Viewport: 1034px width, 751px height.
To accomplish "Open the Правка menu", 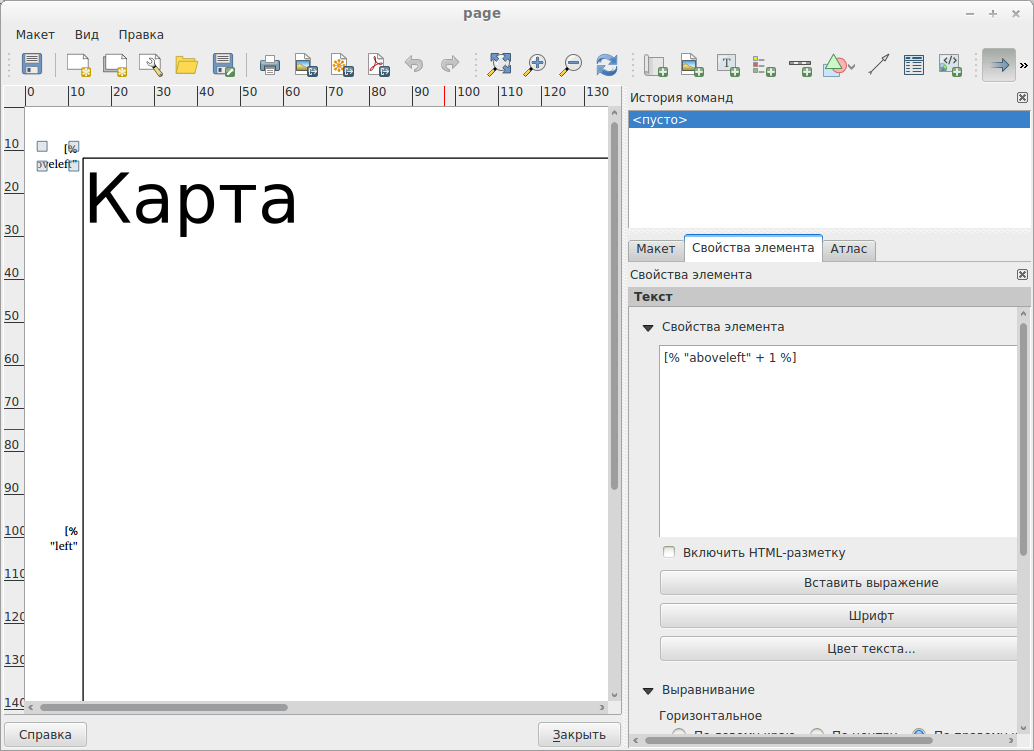I will pos(141,34).
